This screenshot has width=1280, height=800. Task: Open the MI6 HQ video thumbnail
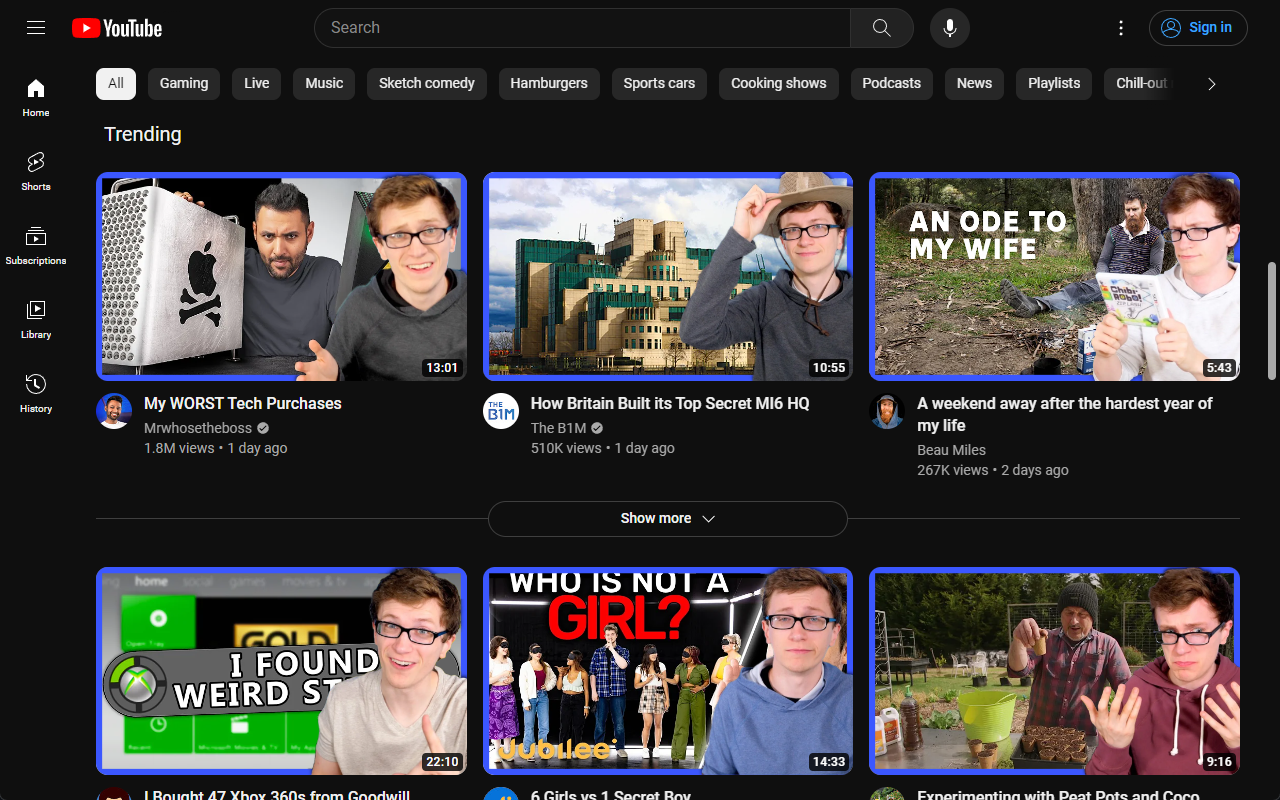(668, 277)
